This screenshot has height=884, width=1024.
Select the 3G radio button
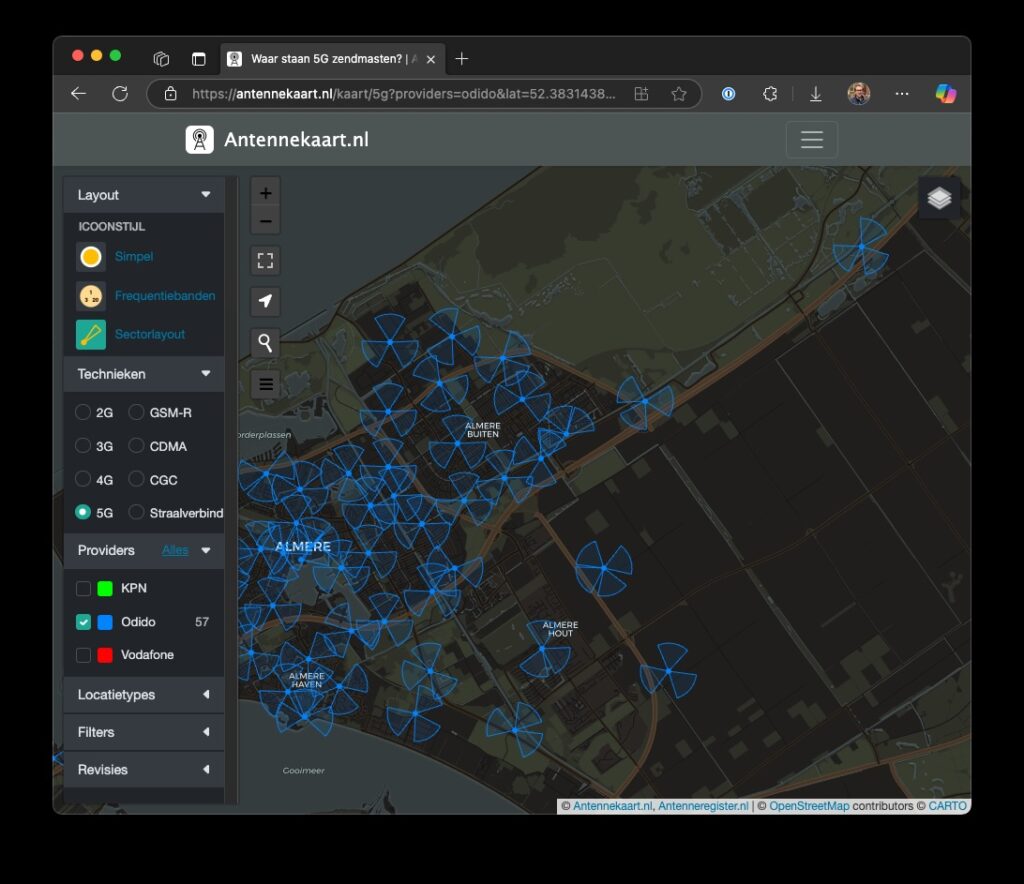(x=82, y=445)
